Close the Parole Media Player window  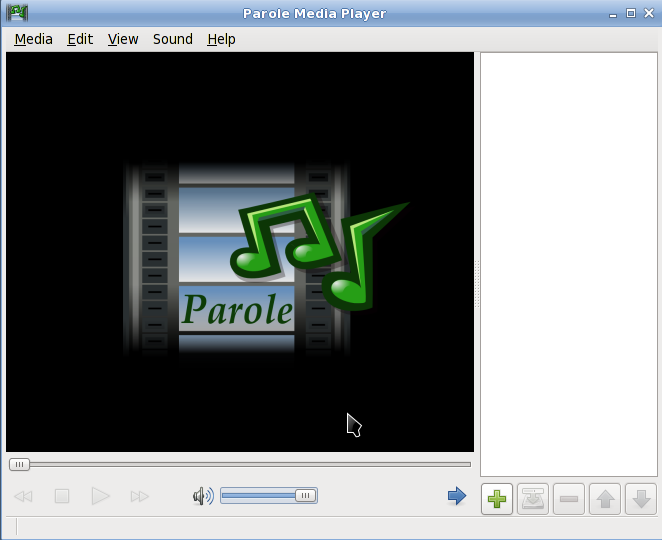[649, 14]
